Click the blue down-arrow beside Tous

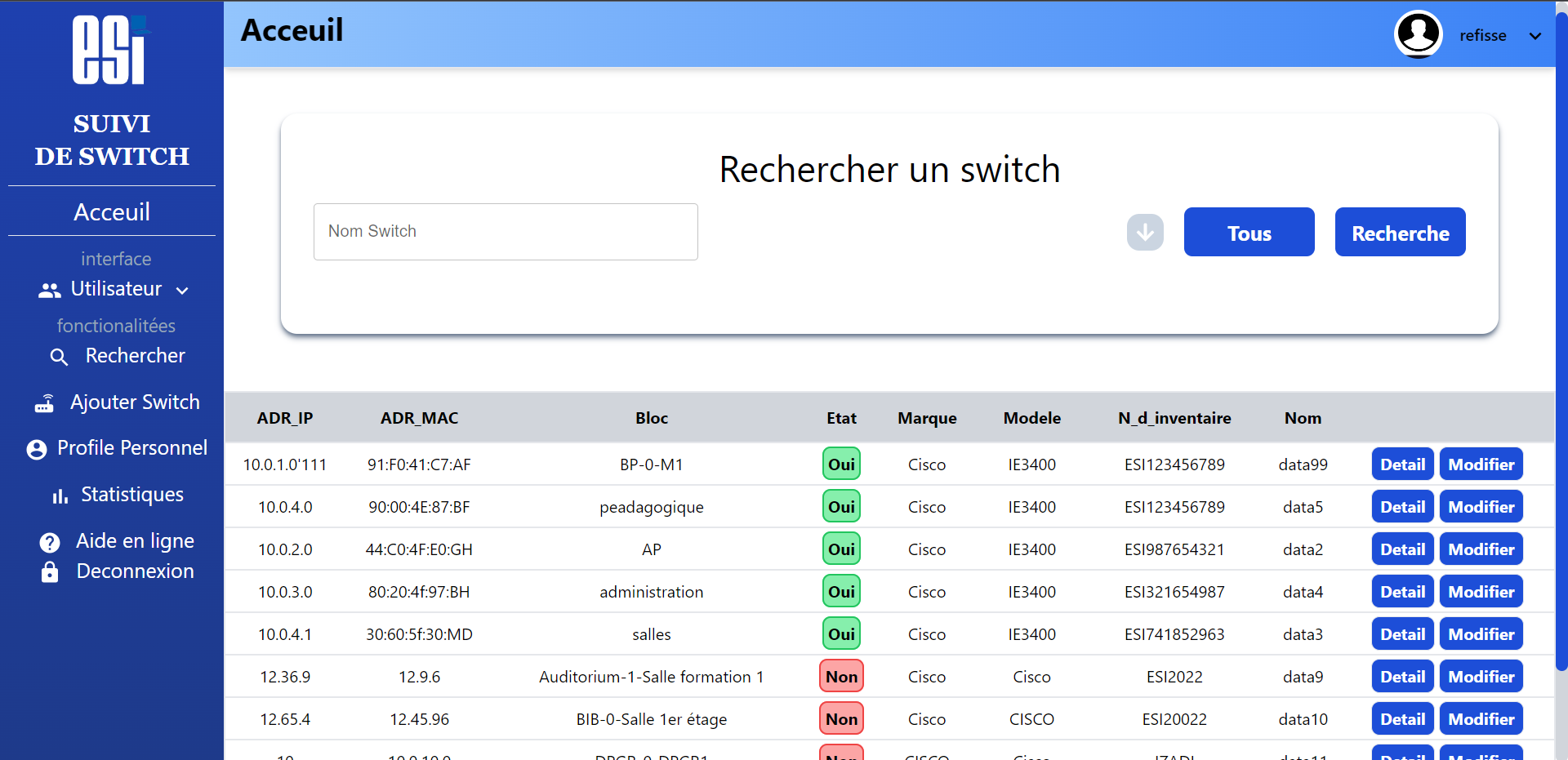click(x=1145, y=232)
